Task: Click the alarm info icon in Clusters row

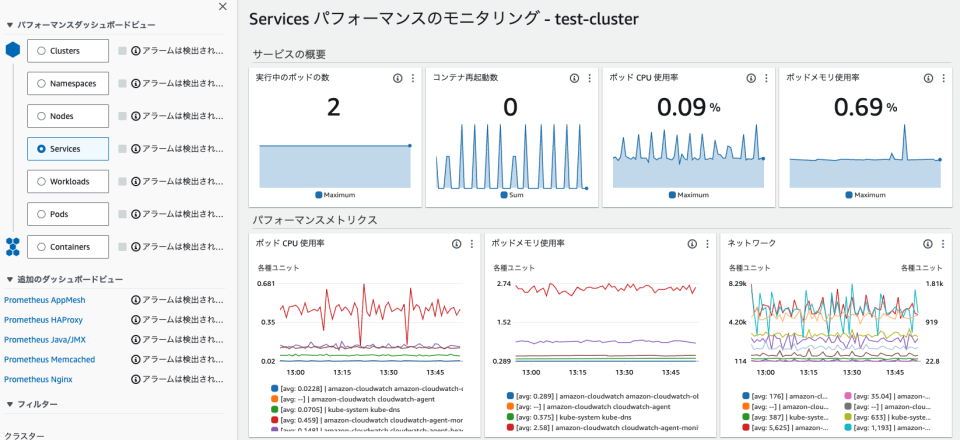Action: coord(136,51)
